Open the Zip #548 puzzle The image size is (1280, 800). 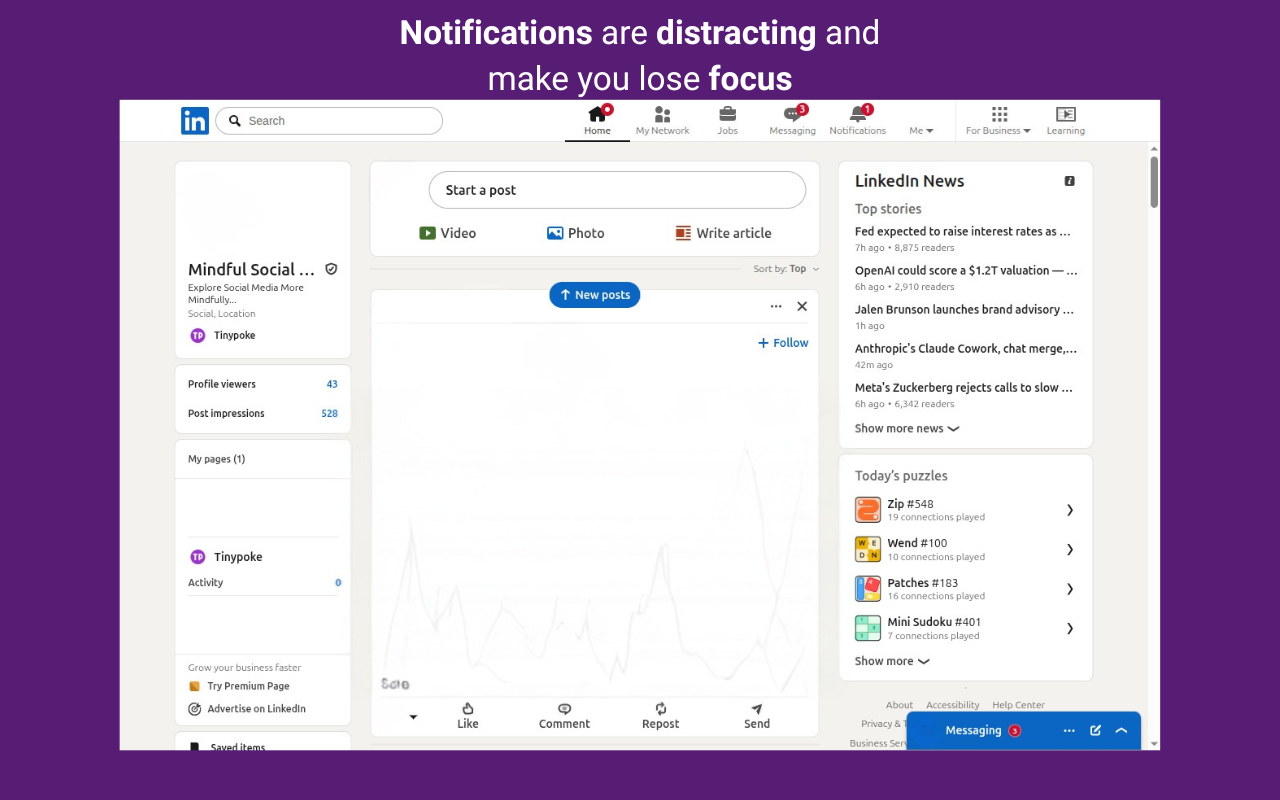click(x=965, y=510)
